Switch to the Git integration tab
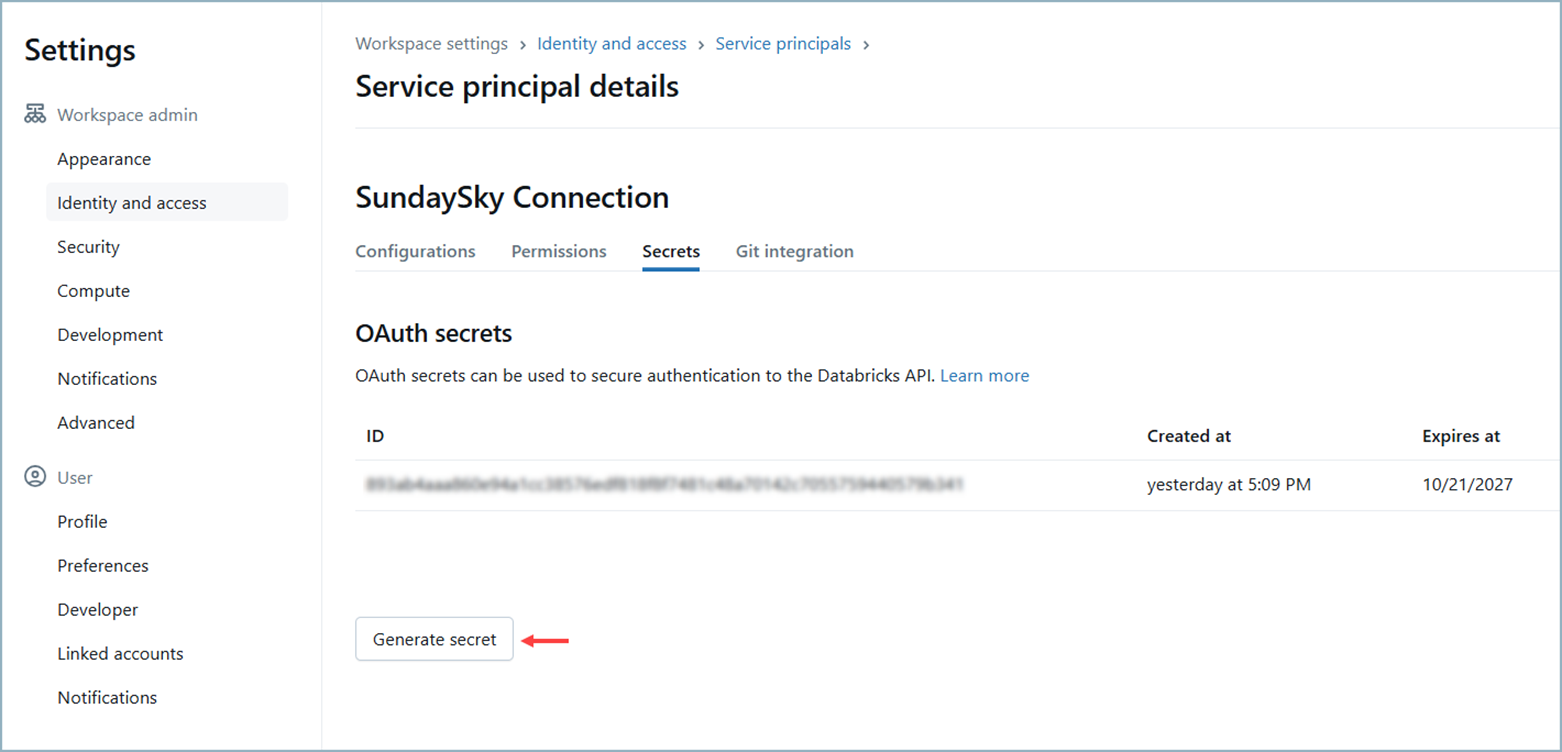 click(x=794, y=251)
